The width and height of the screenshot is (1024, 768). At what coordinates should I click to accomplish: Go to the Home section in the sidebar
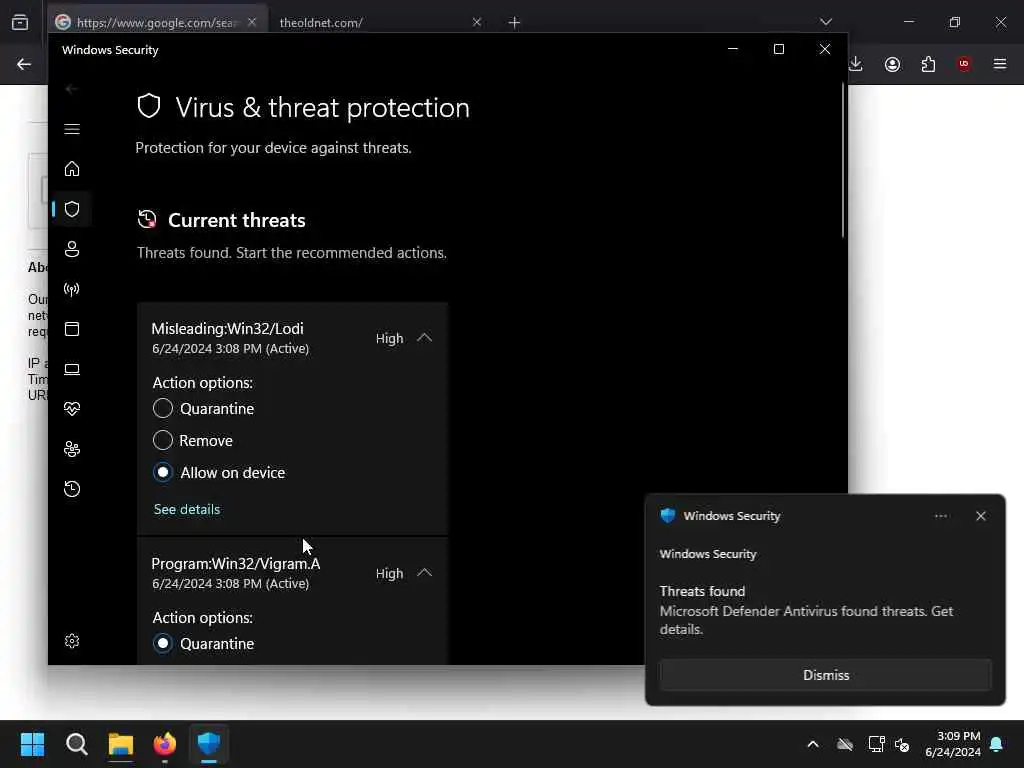[72, 168]
